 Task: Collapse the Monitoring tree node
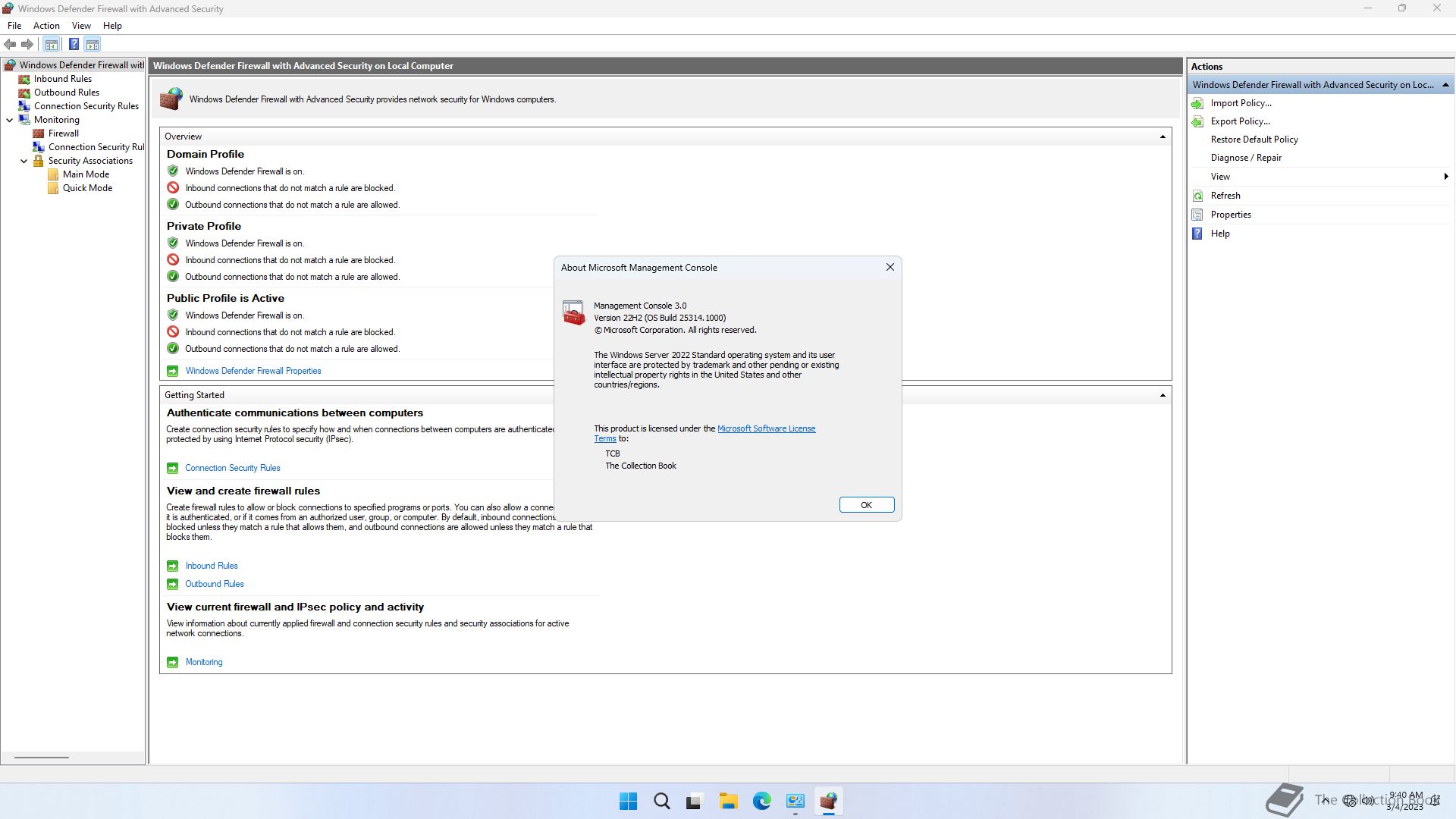point(10,120)
